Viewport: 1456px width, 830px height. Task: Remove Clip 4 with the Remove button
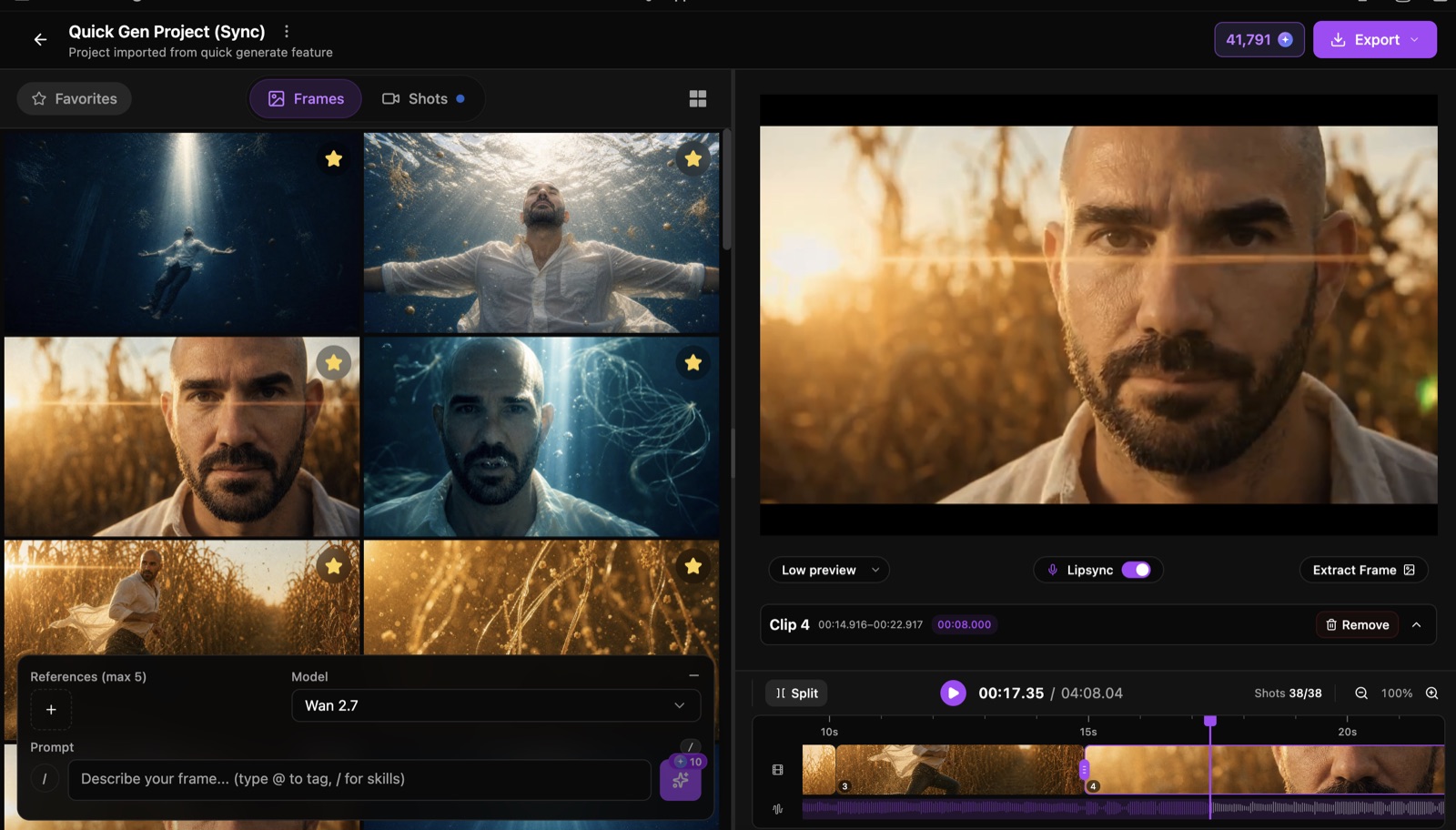coord(1357,625)
